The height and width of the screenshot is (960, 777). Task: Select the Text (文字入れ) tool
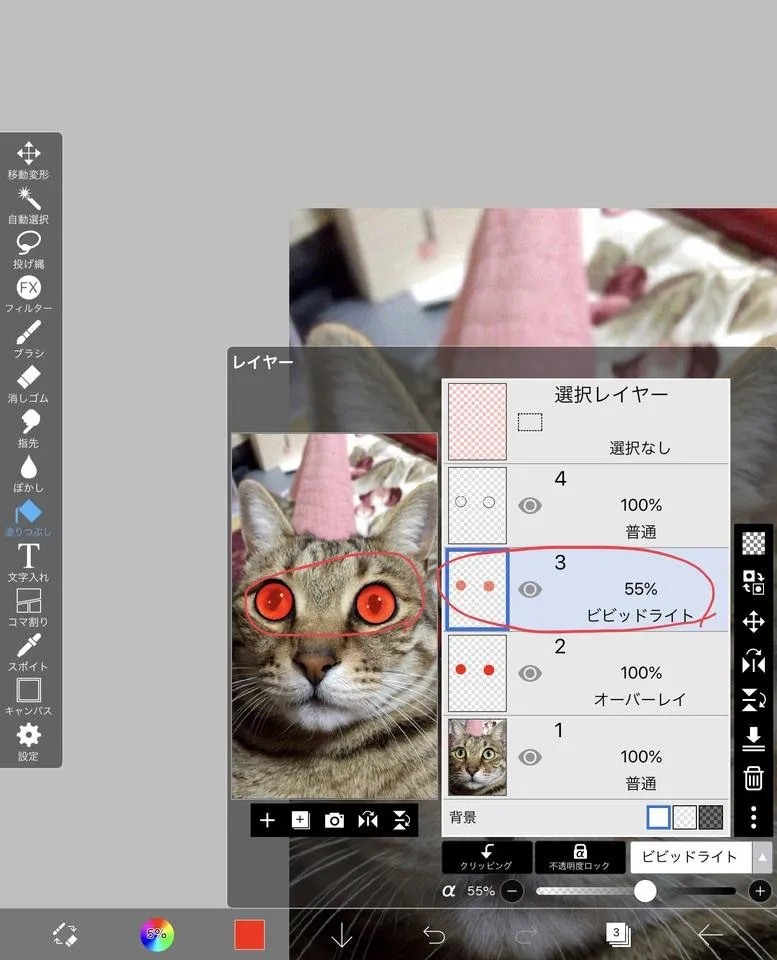coord(28,563)
